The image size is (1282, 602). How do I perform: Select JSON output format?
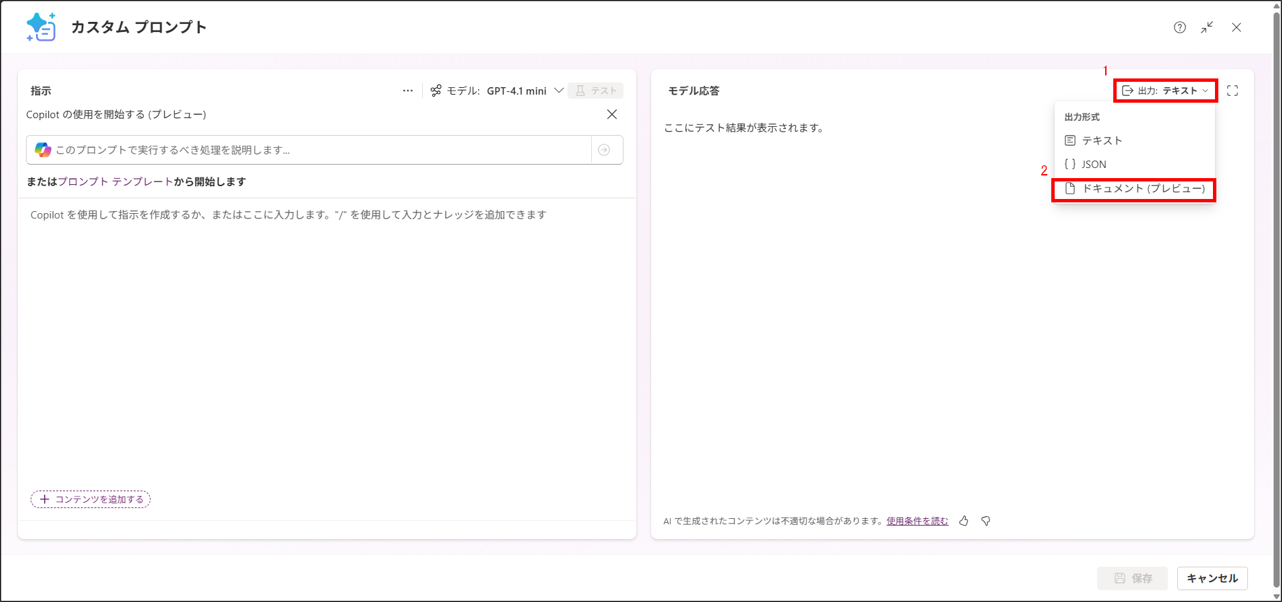1094,165
